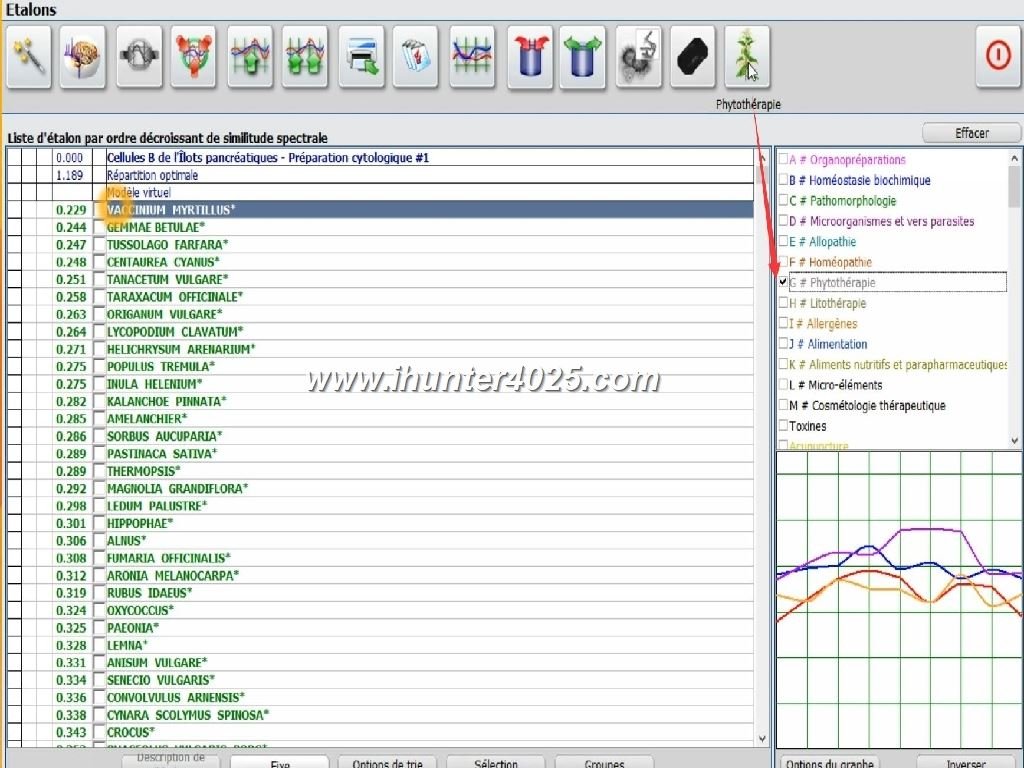Switch to the Fixe tab
This screenshot has width=1024, height=768.
coord(280,762)
